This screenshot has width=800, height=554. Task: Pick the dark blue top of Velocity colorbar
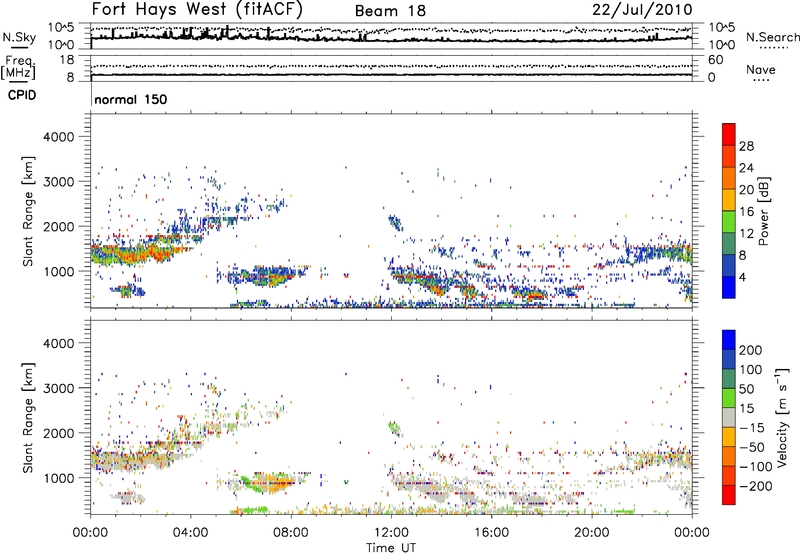pyautogui.click(x=728, y=341)
